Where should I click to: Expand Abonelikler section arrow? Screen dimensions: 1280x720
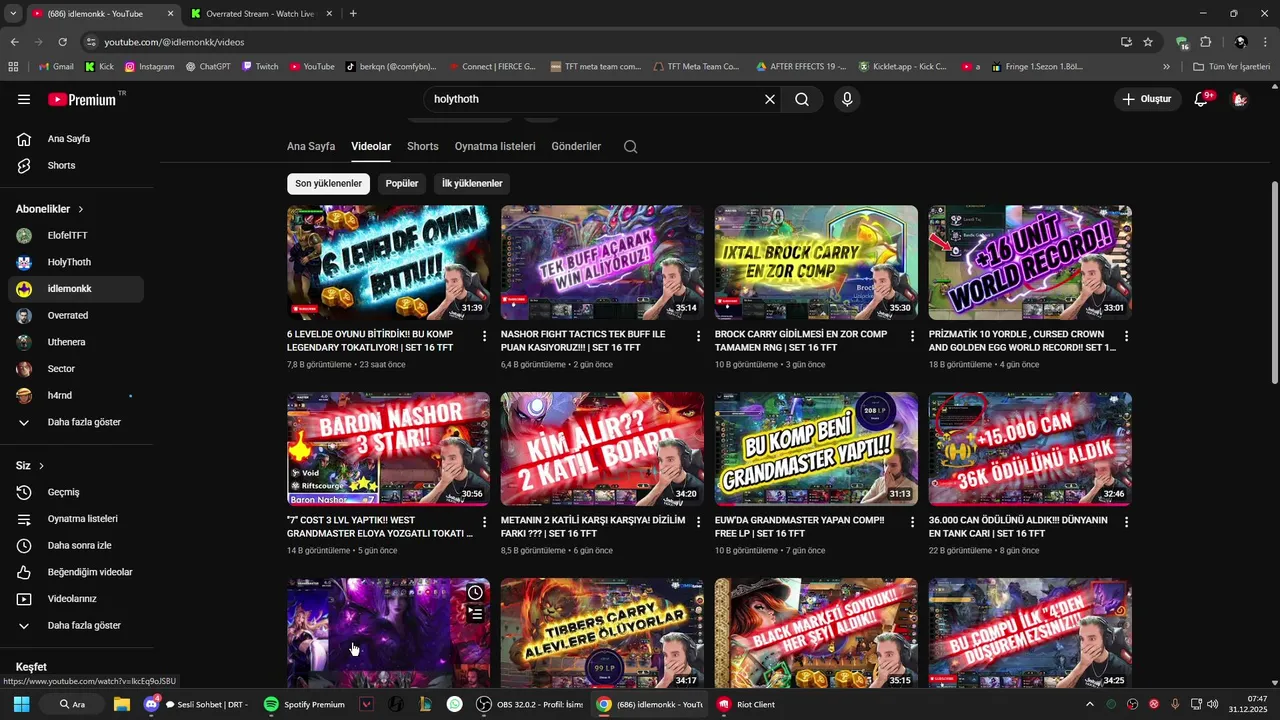[x=81, y=209]
